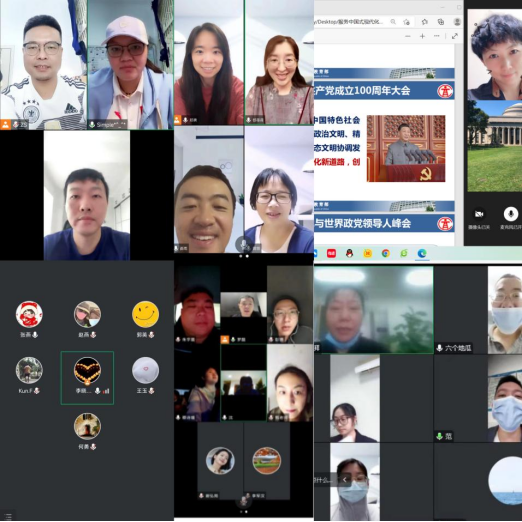The width and height of the screenshot is (522, 522).
Task: Click the zoom in plus button in PDF toolbar
Action: point(422,36)
